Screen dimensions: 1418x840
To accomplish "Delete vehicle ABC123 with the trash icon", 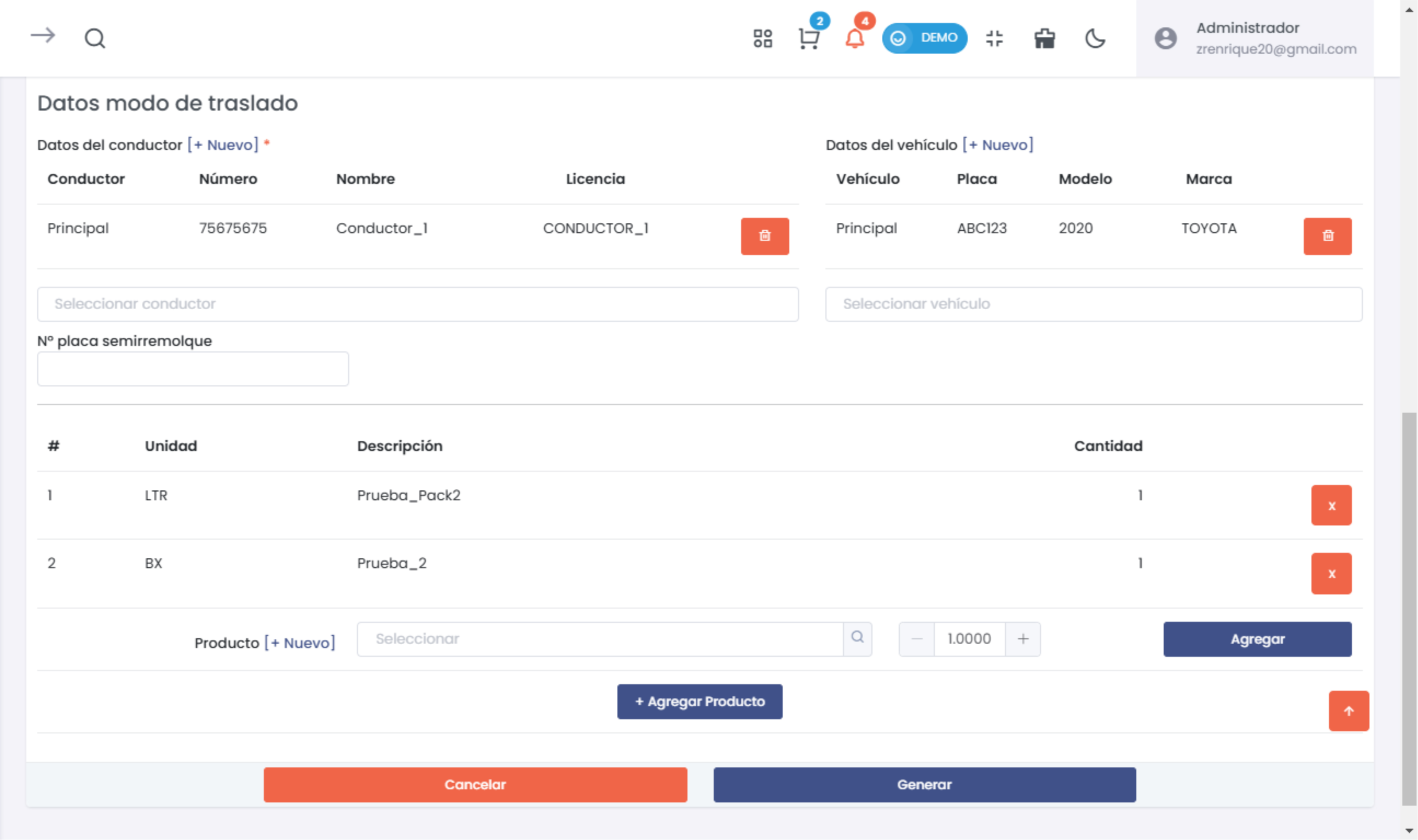I will pos(1327,236).
